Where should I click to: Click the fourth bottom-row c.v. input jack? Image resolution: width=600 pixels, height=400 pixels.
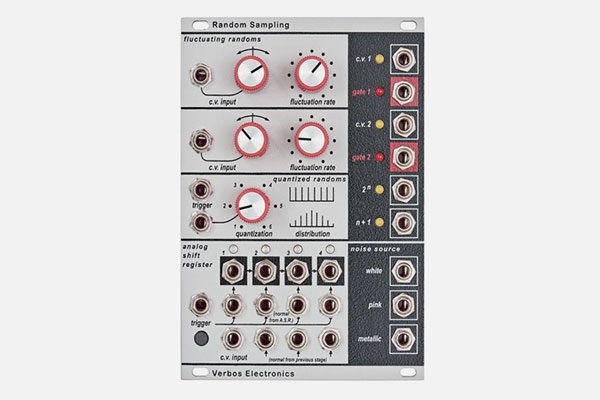330,339
